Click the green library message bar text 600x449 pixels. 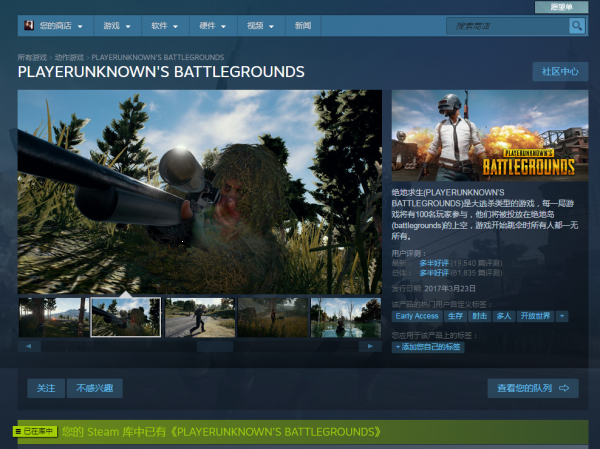[221, 432]
